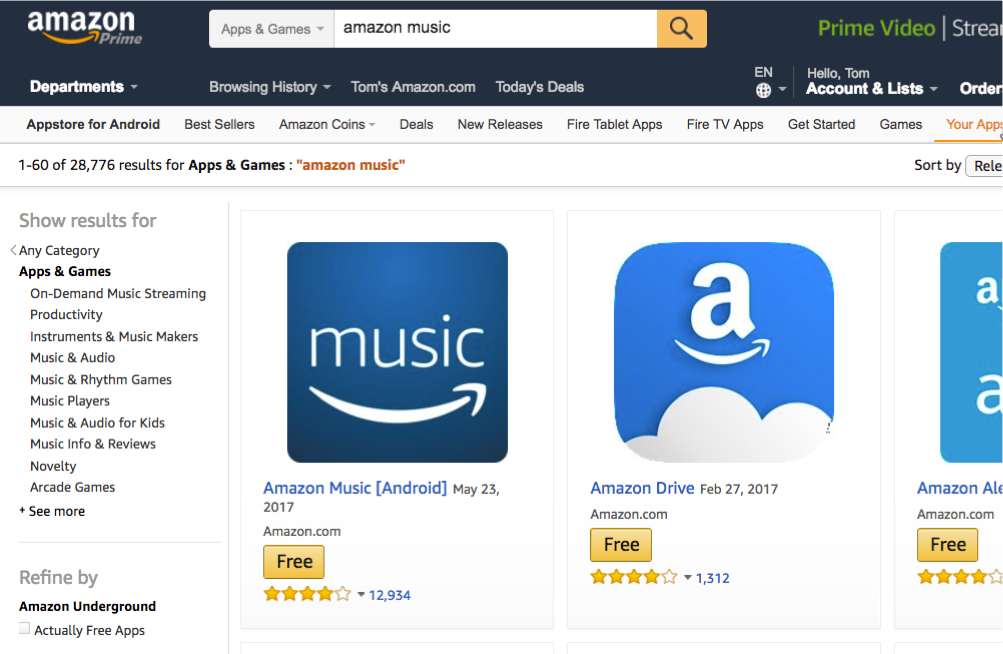The width and height of the screenshot is (1003, 654).
Task: Click the Amazon Drive cloud app icon
Action: pyautogui.click(x=723, y=352)
